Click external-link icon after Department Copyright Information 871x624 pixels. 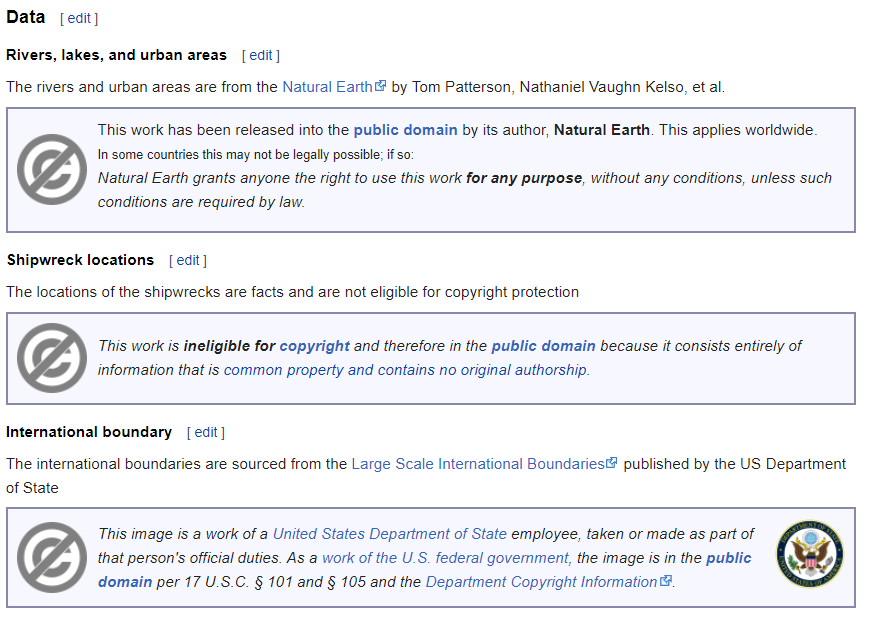(665, 581)
